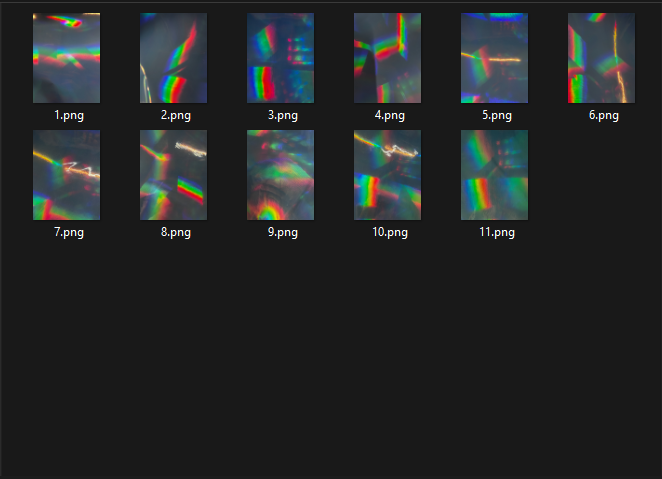
Task: Click the file name label "1.png"
Action: pyautogui.click(x=69, y=115)
